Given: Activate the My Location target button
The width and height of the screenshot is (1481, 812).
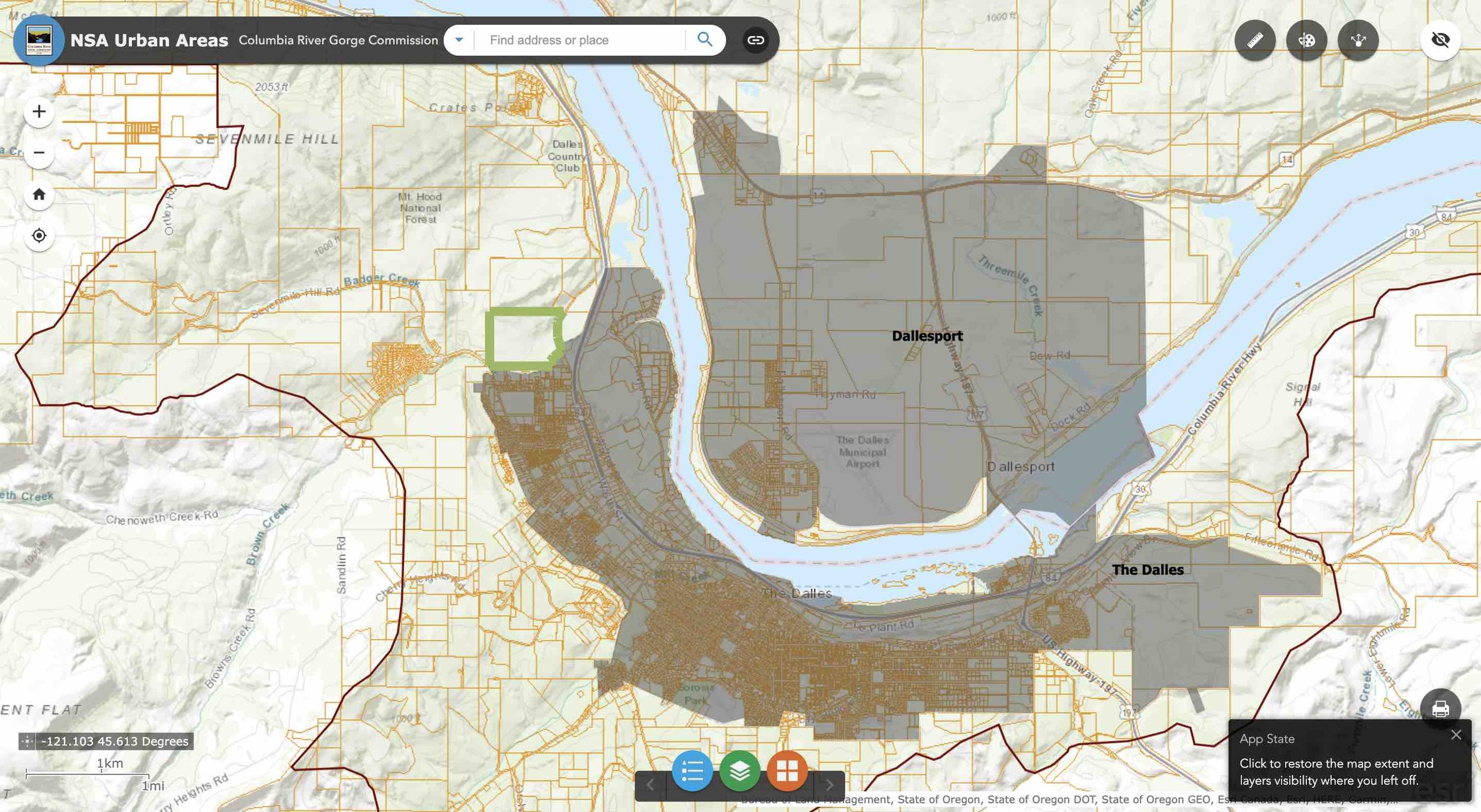Looking at the screenshot, I should coord(39,236).
